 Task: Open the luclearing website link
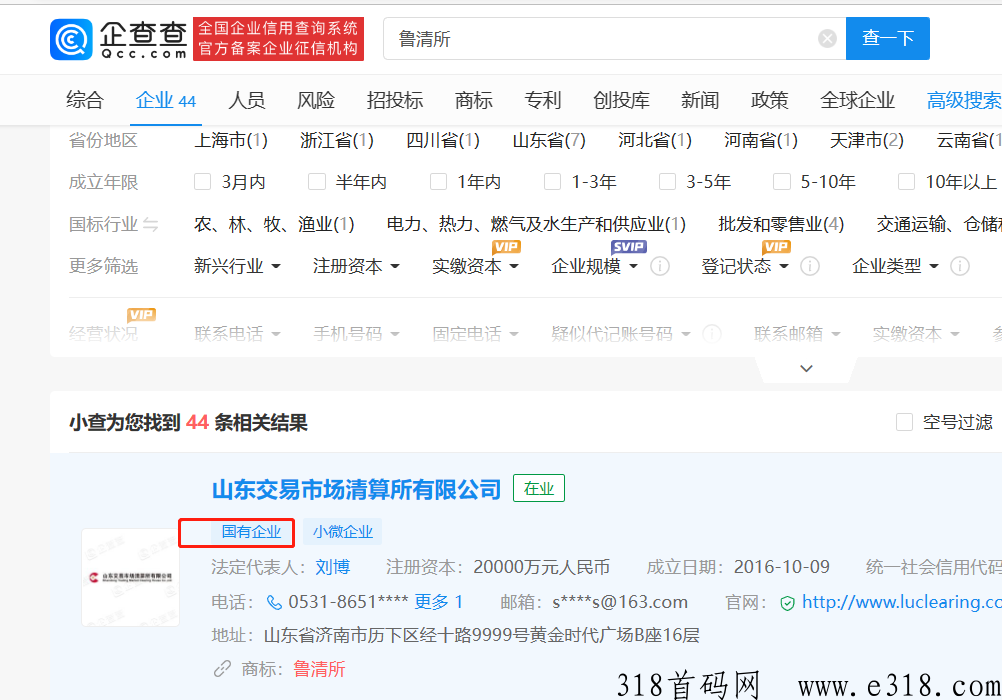[902, 602]
